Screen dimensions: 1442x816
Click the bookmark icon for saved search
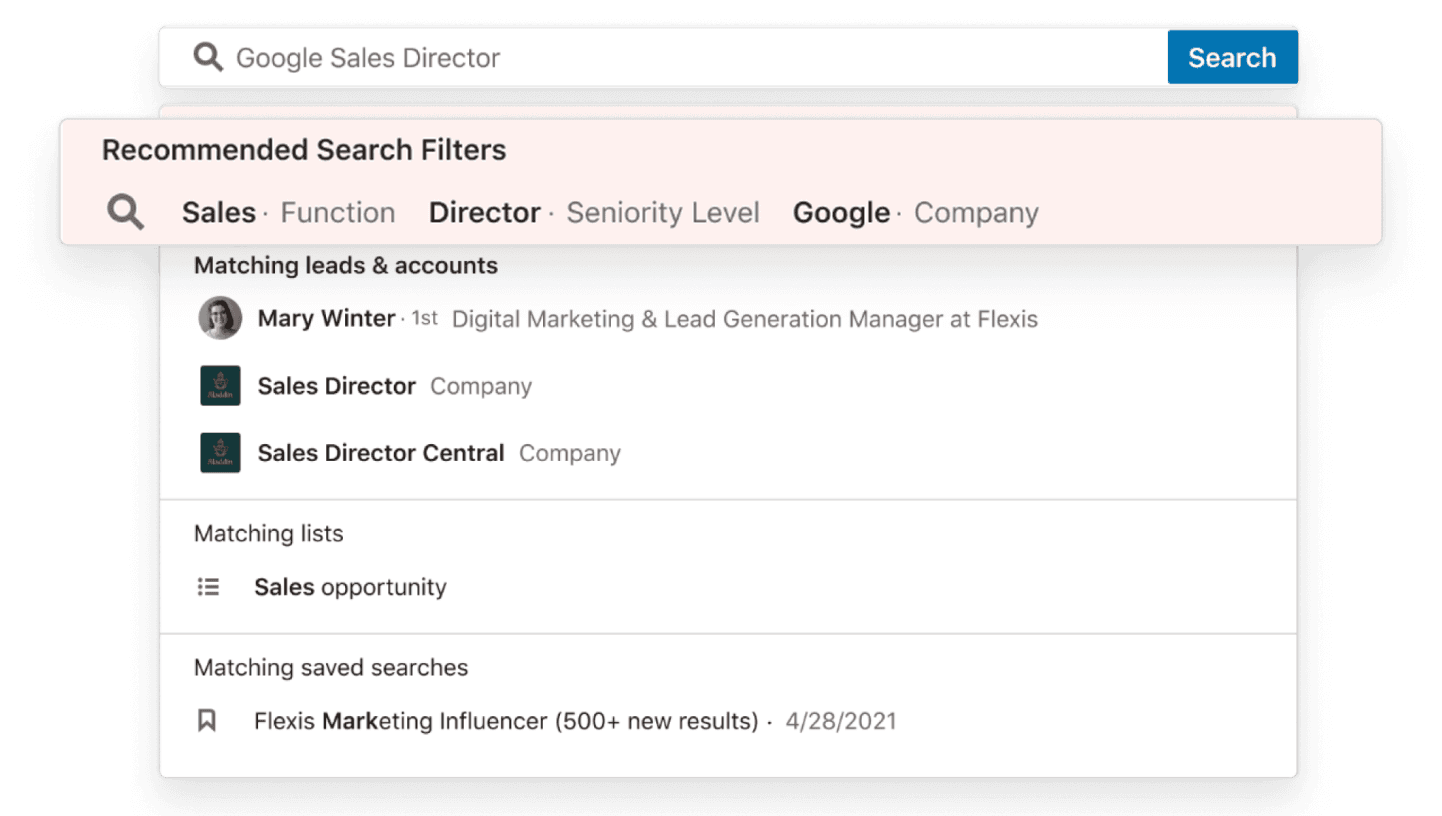pos(207,720)
